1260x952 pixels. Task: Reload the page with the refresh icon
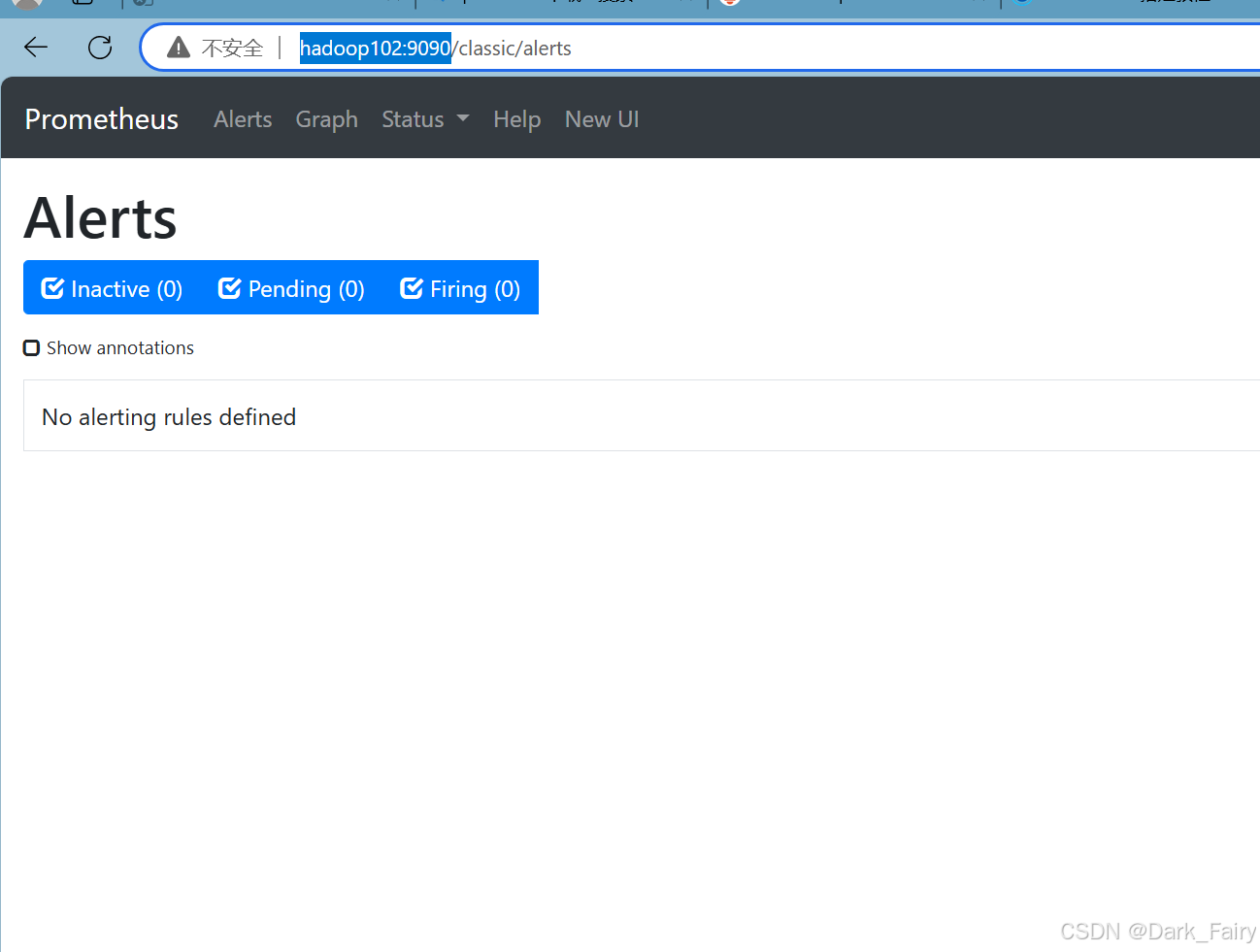(x=100, y=47)
